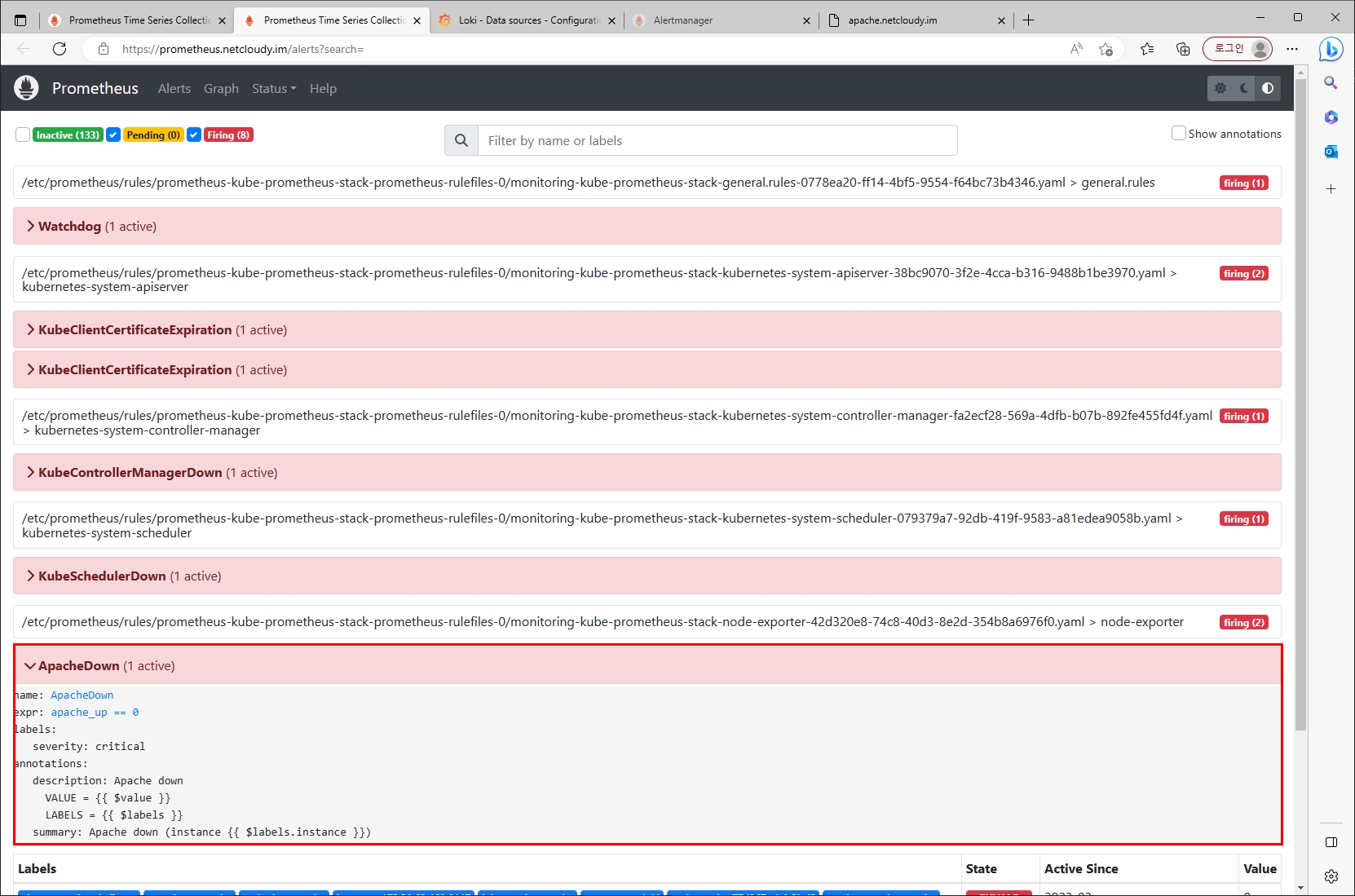Open the Outlook sidebar icon
1355x896 pixels.
click(x=1331, y=152)
